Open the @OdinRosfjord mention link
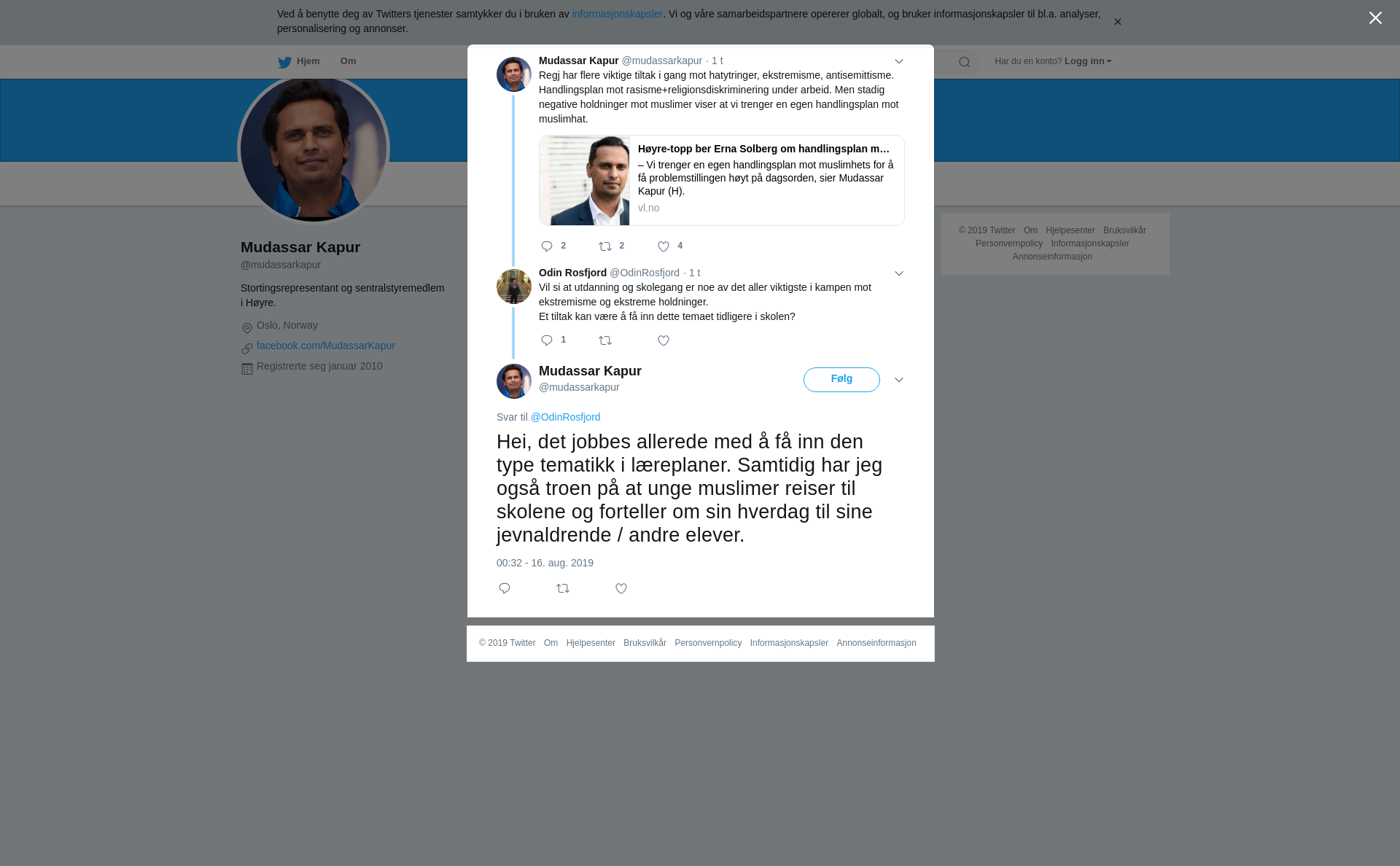 coord(566,417)
